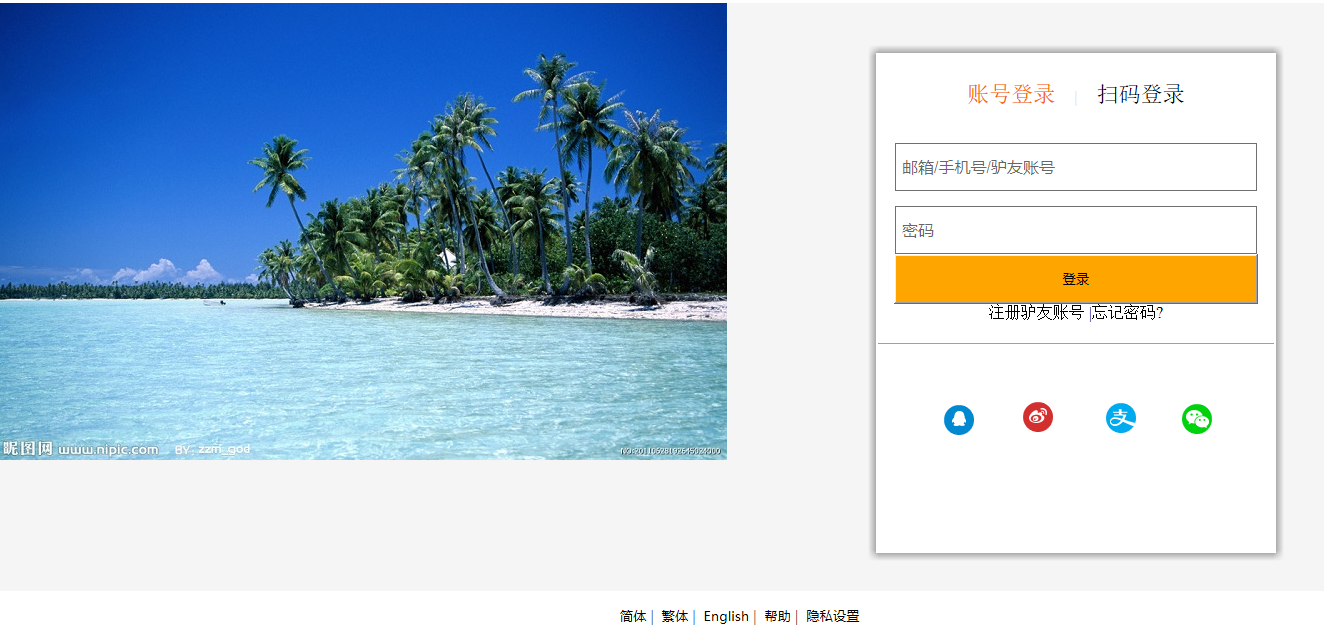Viewport: 1324px width, 629px height.
Task: Open the 扫码登录 tab
Action: tap(1141, 95)
